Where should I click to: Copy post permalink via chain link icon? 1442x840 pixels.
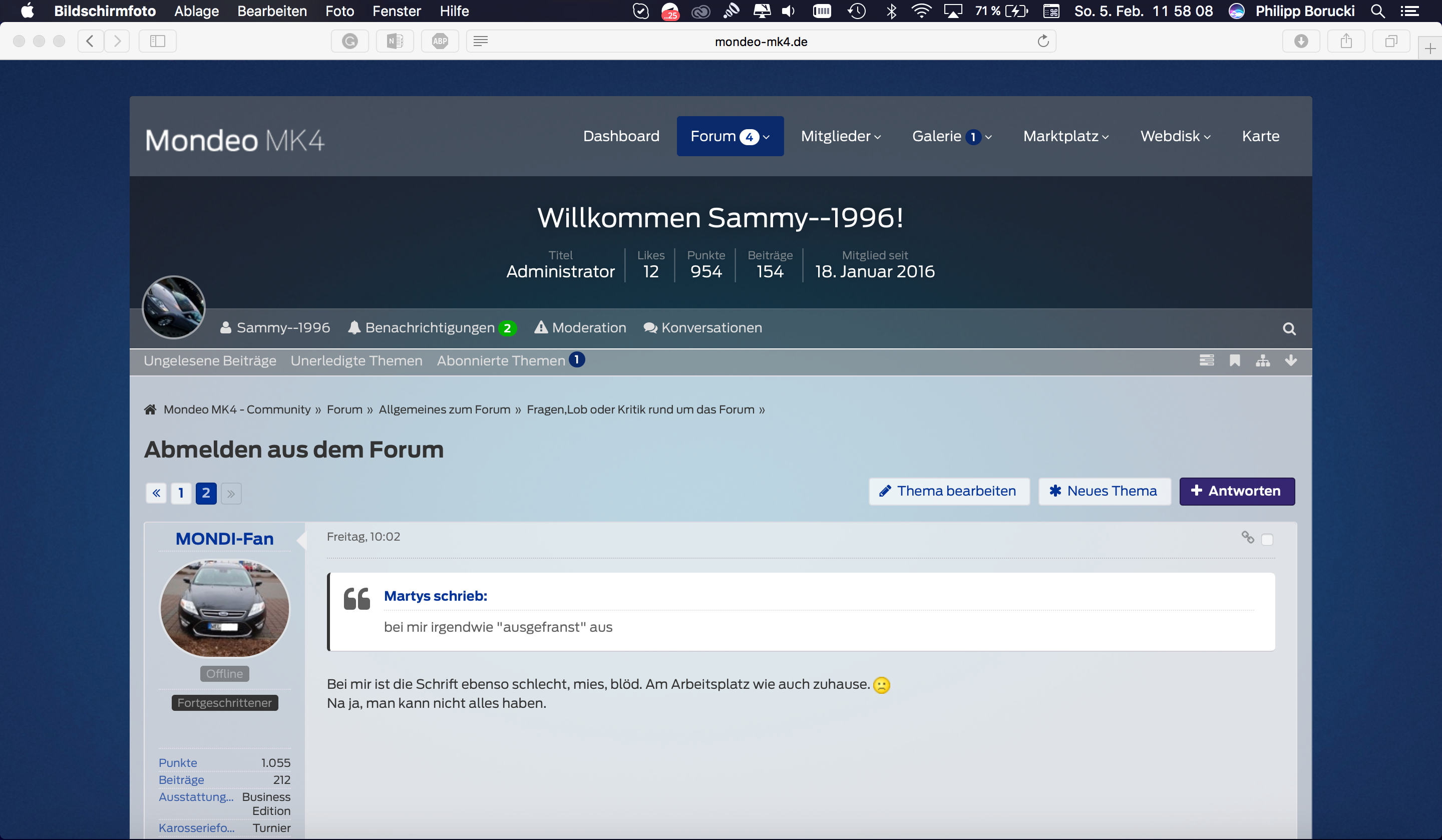1247,537
